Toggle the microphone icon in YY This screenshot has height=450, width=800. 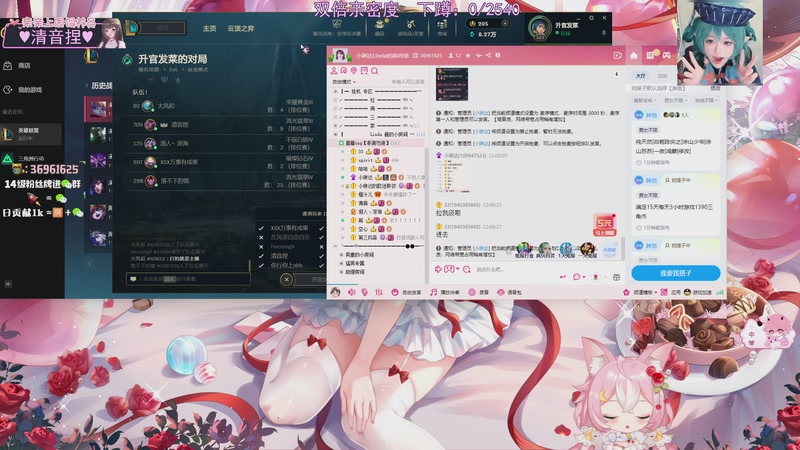(364, 292)
